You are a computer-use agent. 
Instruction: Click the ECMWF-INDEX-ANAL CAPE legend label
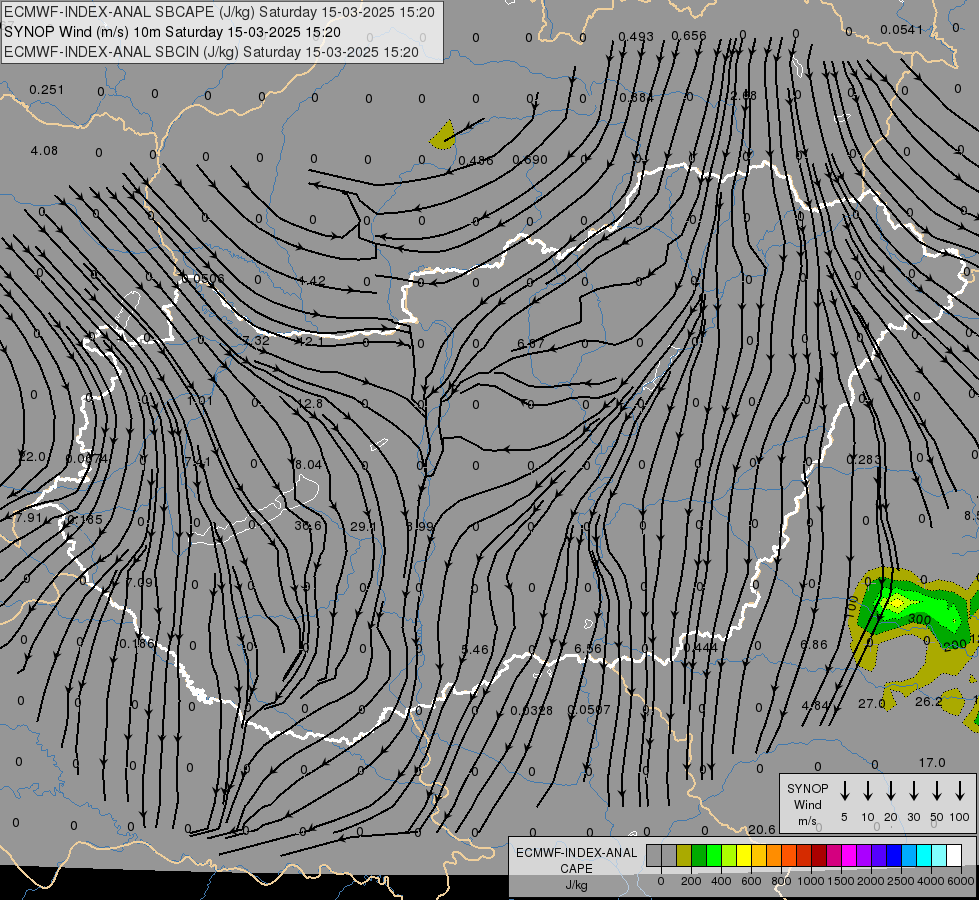[x=576, y=869]
